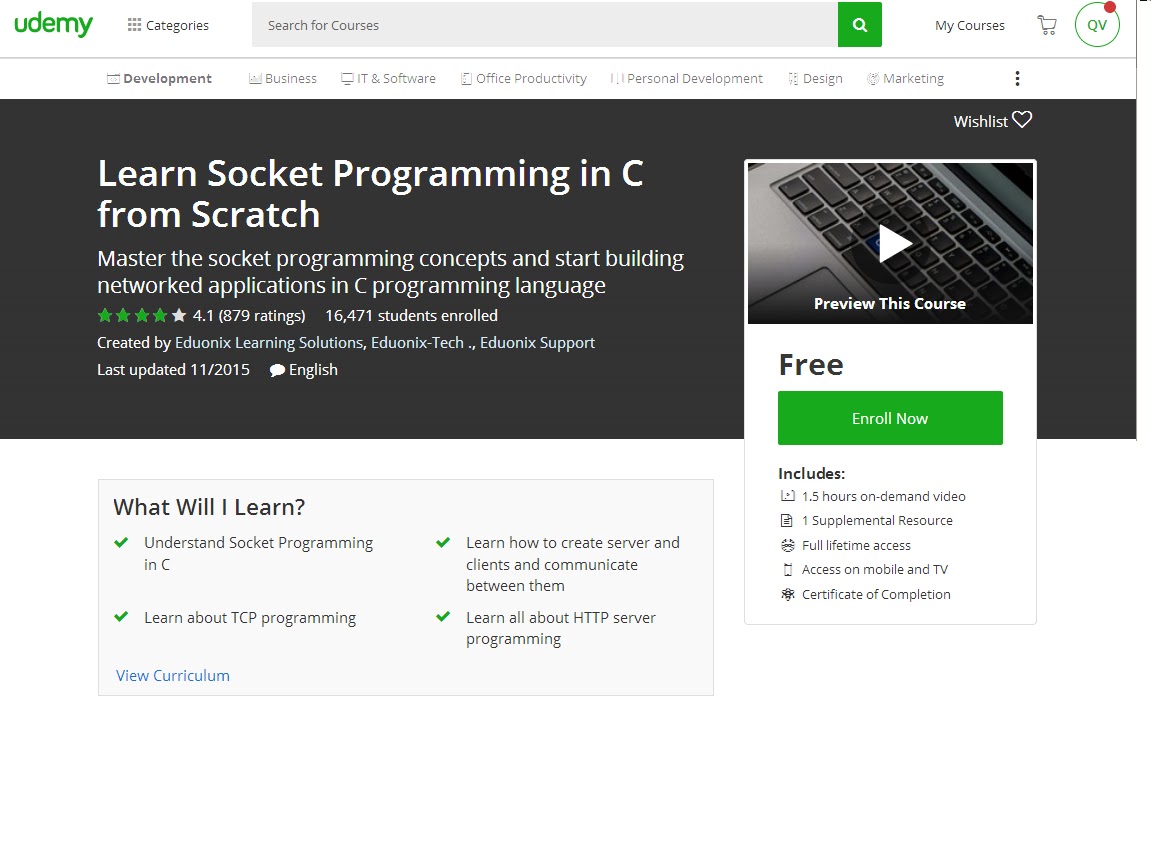Click the 1.5 hours on-demand video text

884,496
